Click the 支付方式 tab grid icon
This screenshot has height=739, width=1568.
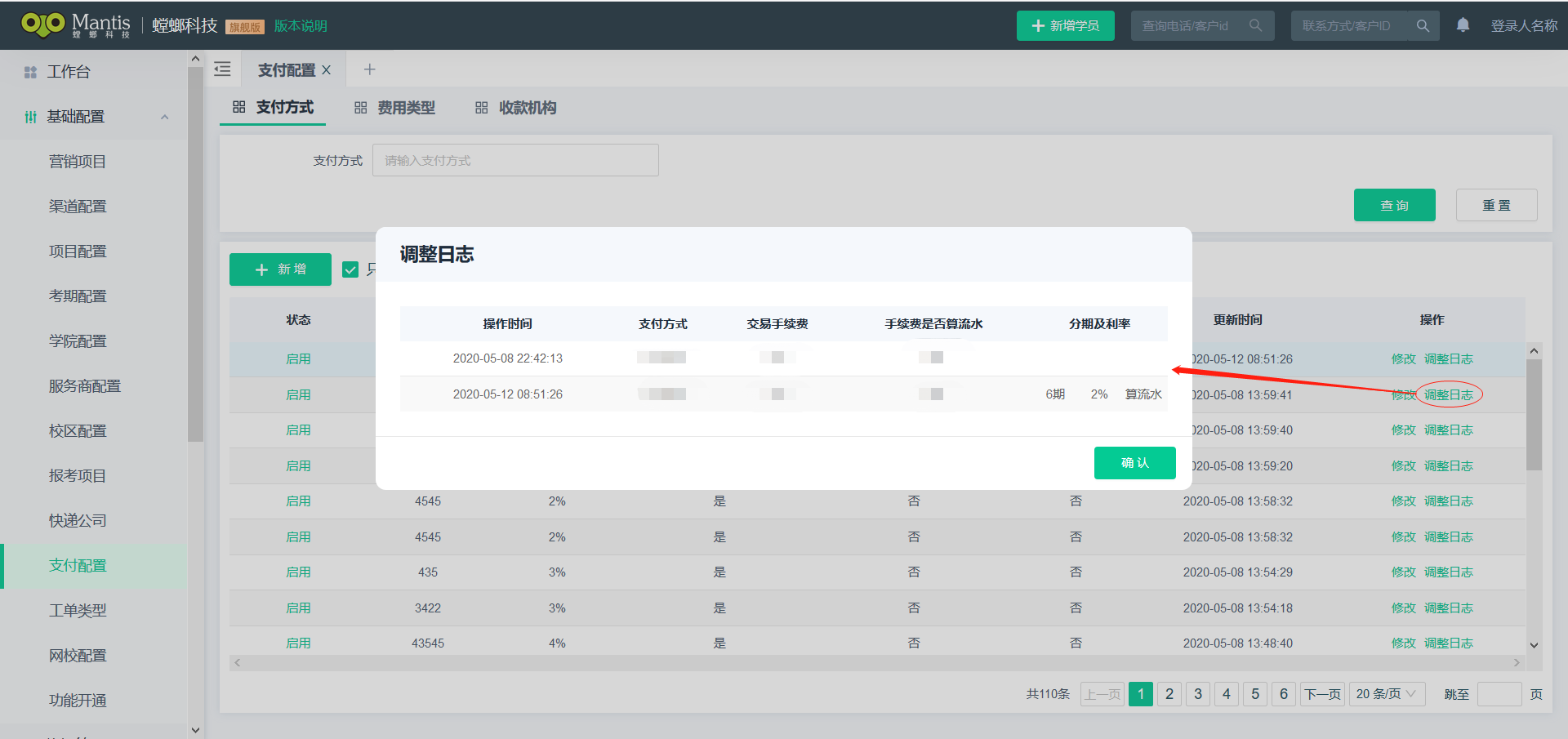pyautogui.click(x=239, y=107)
